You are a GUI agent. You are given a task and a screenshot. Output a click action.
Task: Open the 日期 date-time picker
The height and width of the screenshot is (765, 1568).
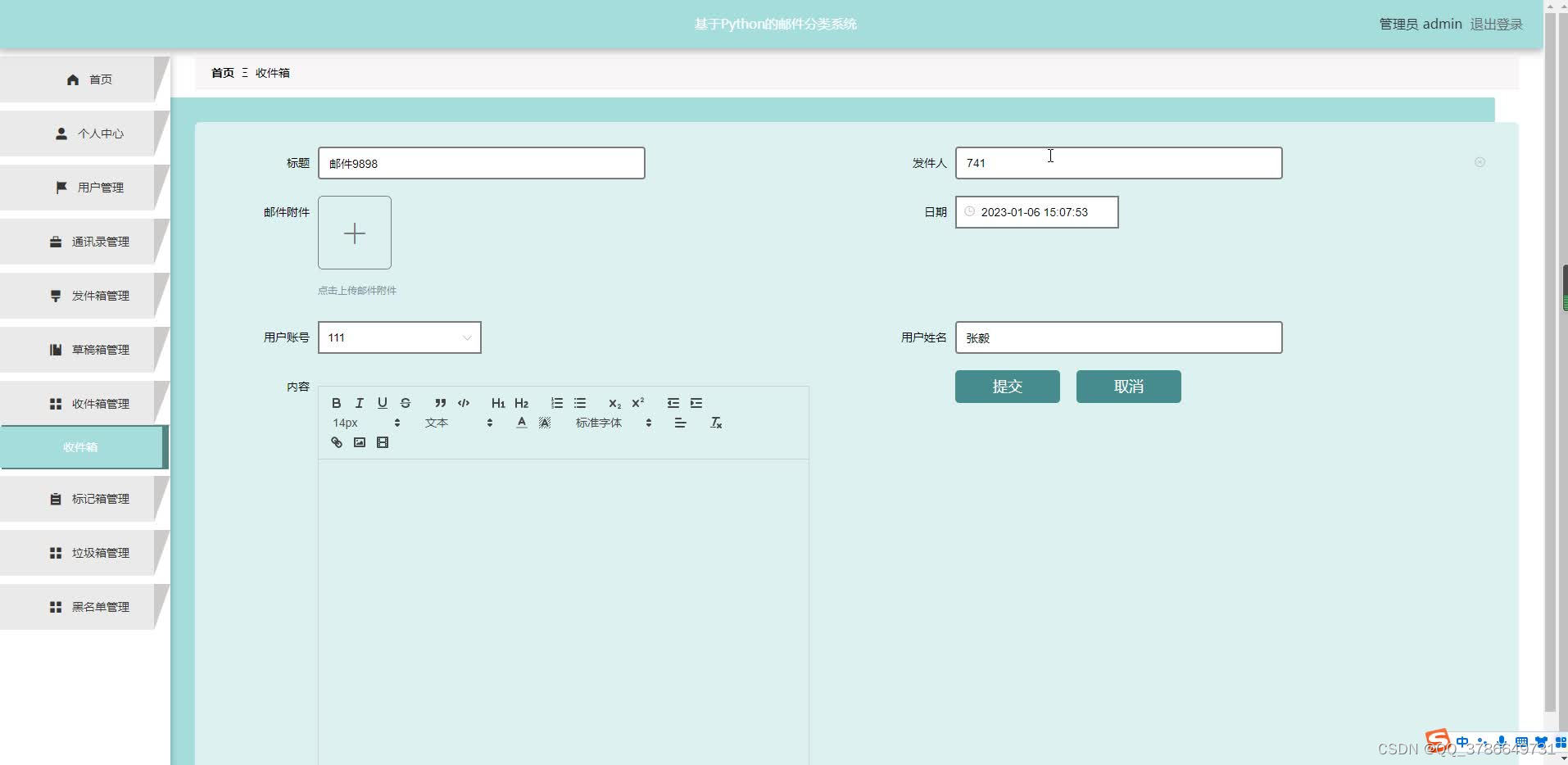pos(1037,212)
